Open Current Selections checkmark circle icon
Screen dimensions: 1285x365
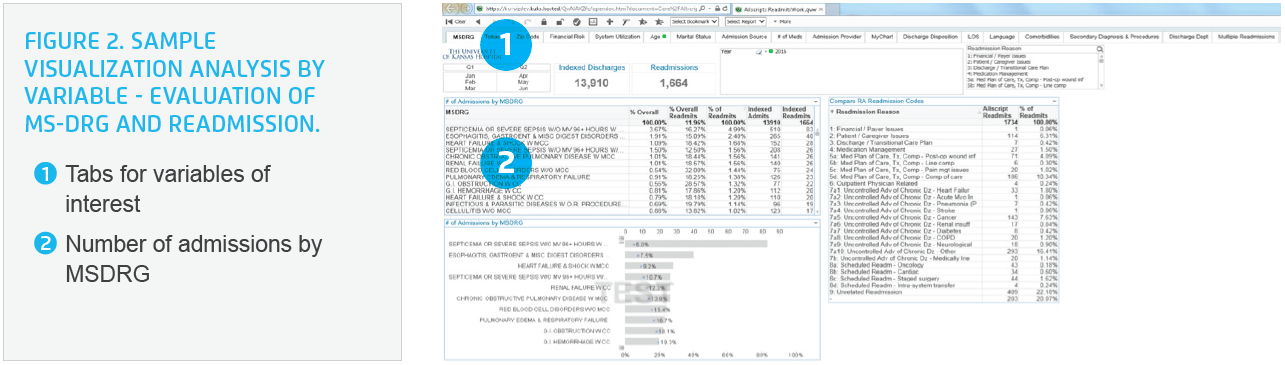pos(576,22)
